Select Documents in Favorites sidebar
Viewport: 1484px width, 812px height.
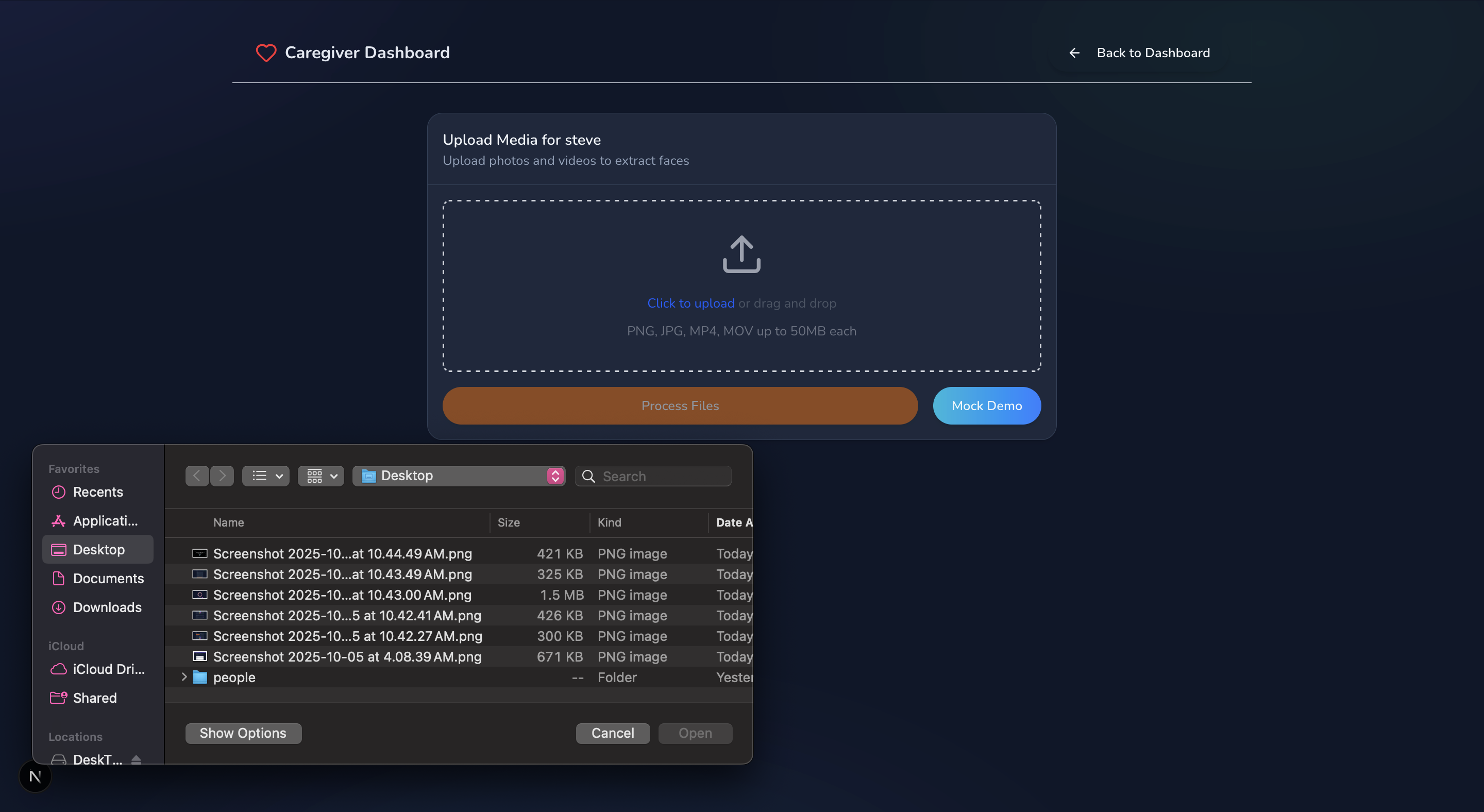[108, 578]
